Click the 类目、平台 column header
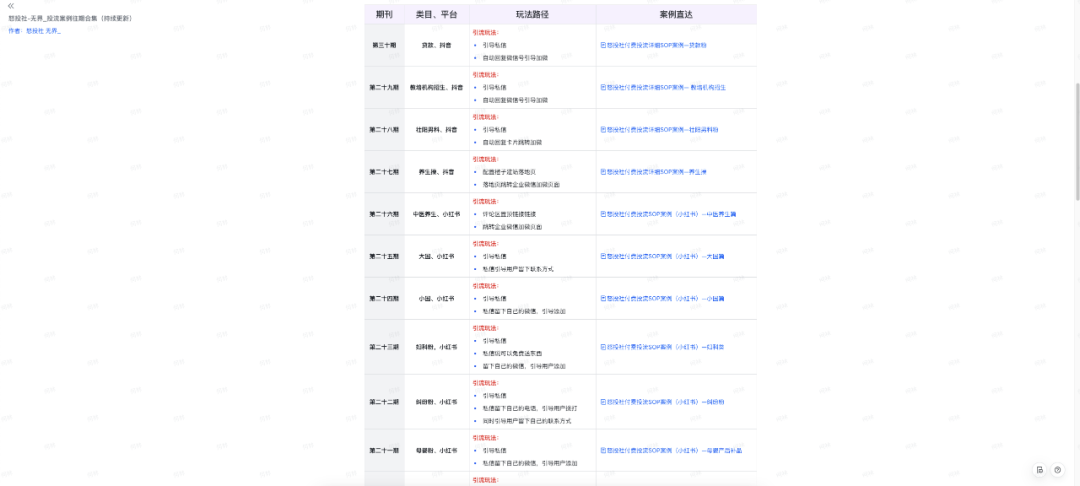Viewport: 1080px width, 486px height. point(437,14)
